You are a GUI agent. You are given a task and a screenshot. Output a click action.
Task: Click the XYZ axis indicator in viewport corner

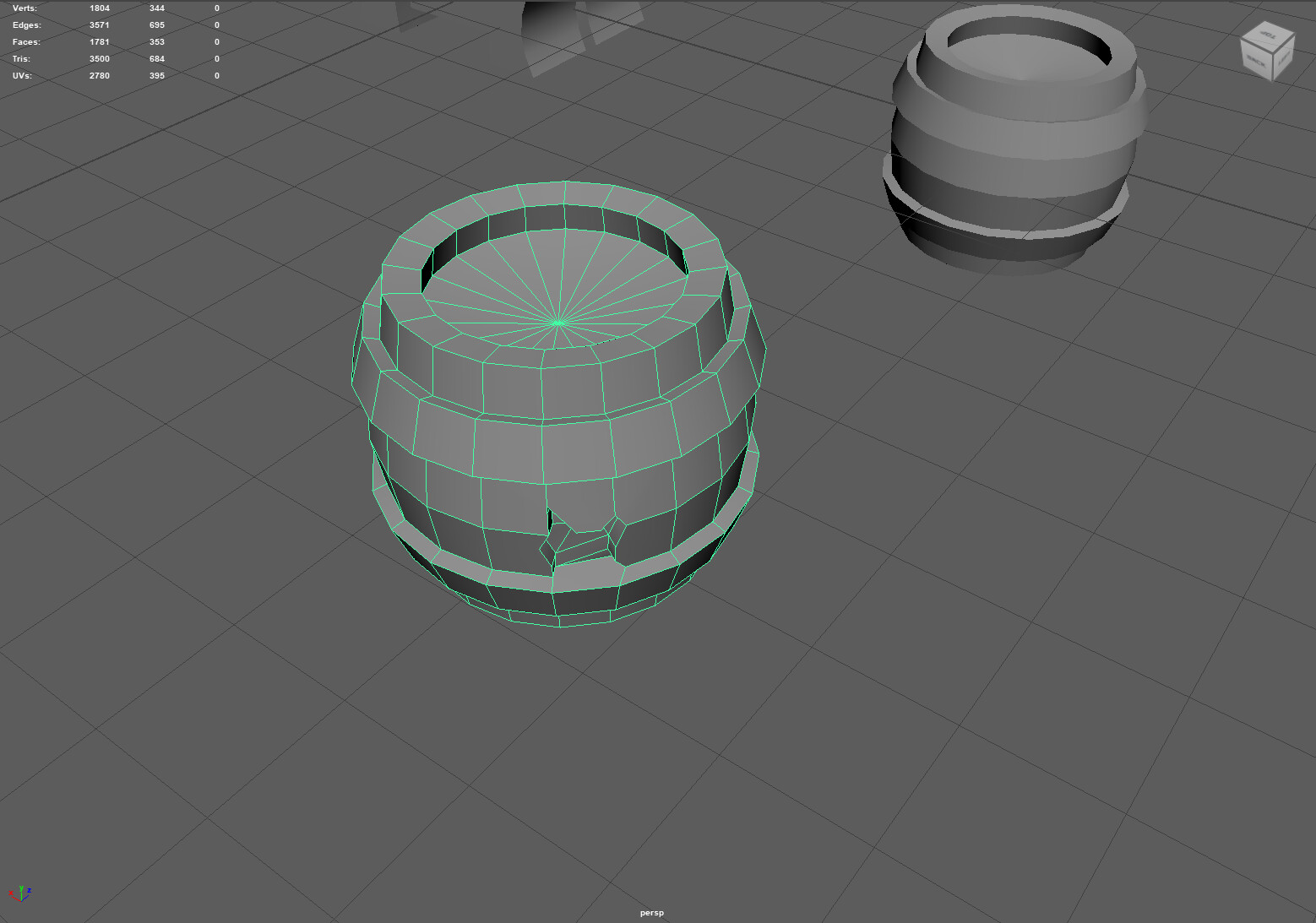(x=20, y=893)
